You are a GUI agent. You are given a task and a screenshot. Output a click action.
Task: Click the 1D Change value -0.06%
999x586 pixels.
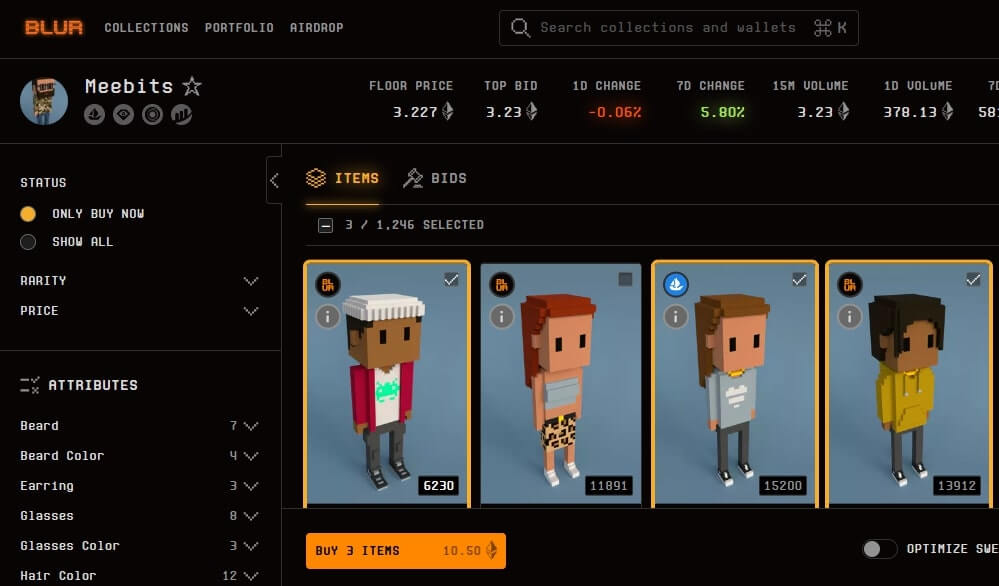[x=614, y=112]
